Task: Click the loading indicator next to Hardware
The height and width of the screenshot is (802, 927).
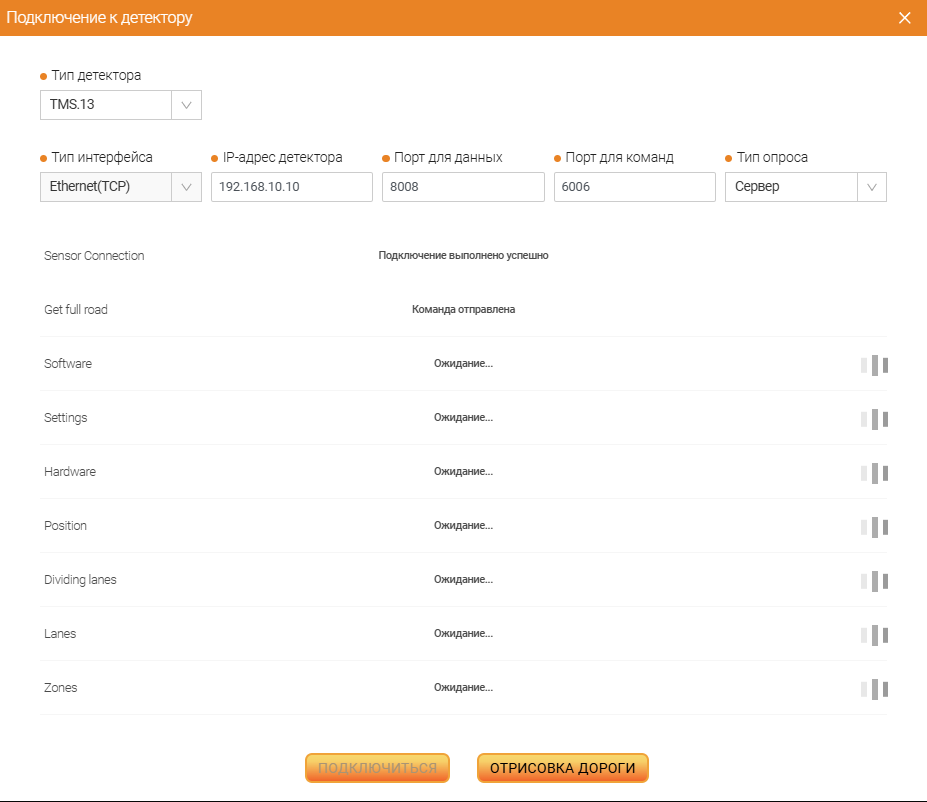Action: pos(872,473)
